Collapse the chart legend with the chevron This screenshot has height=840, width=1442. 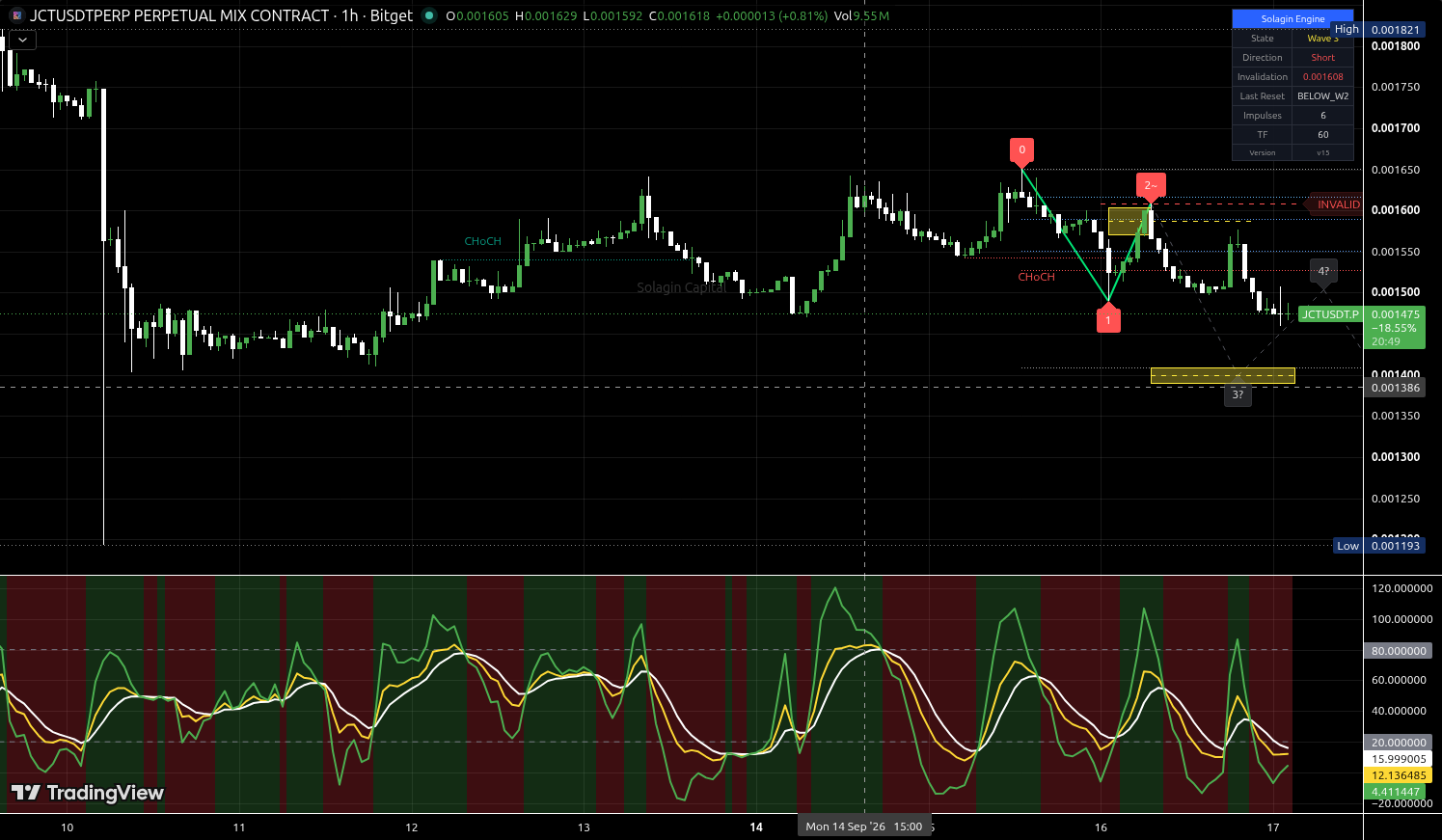pos(22,40)
